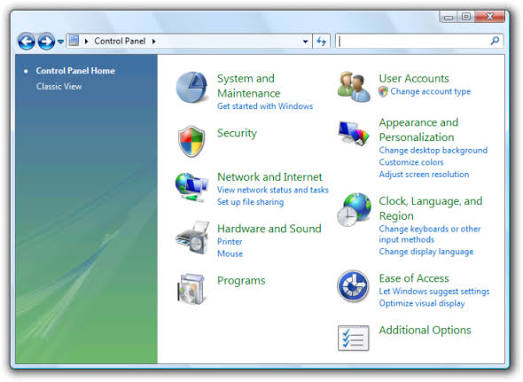Open Clock, Language, and Region heading
This screenshot has height=382, width=523.
coord(430,209)
